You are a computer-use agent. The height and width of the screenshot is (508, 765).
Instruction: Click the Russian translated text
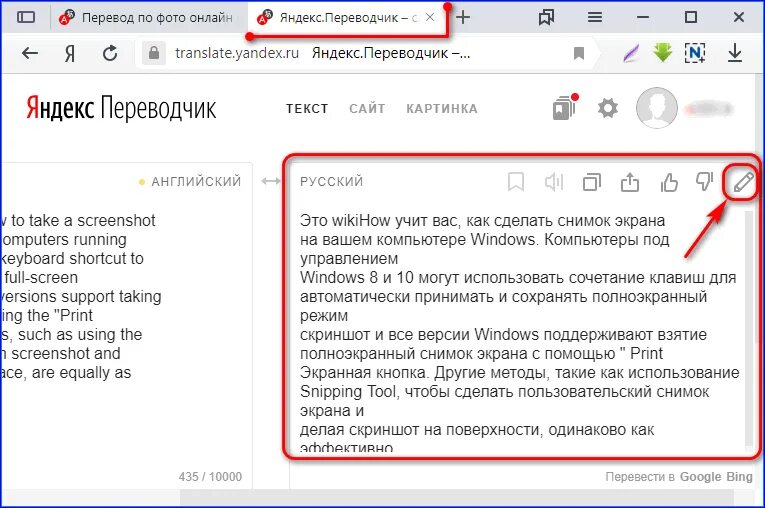coord(518,334)
